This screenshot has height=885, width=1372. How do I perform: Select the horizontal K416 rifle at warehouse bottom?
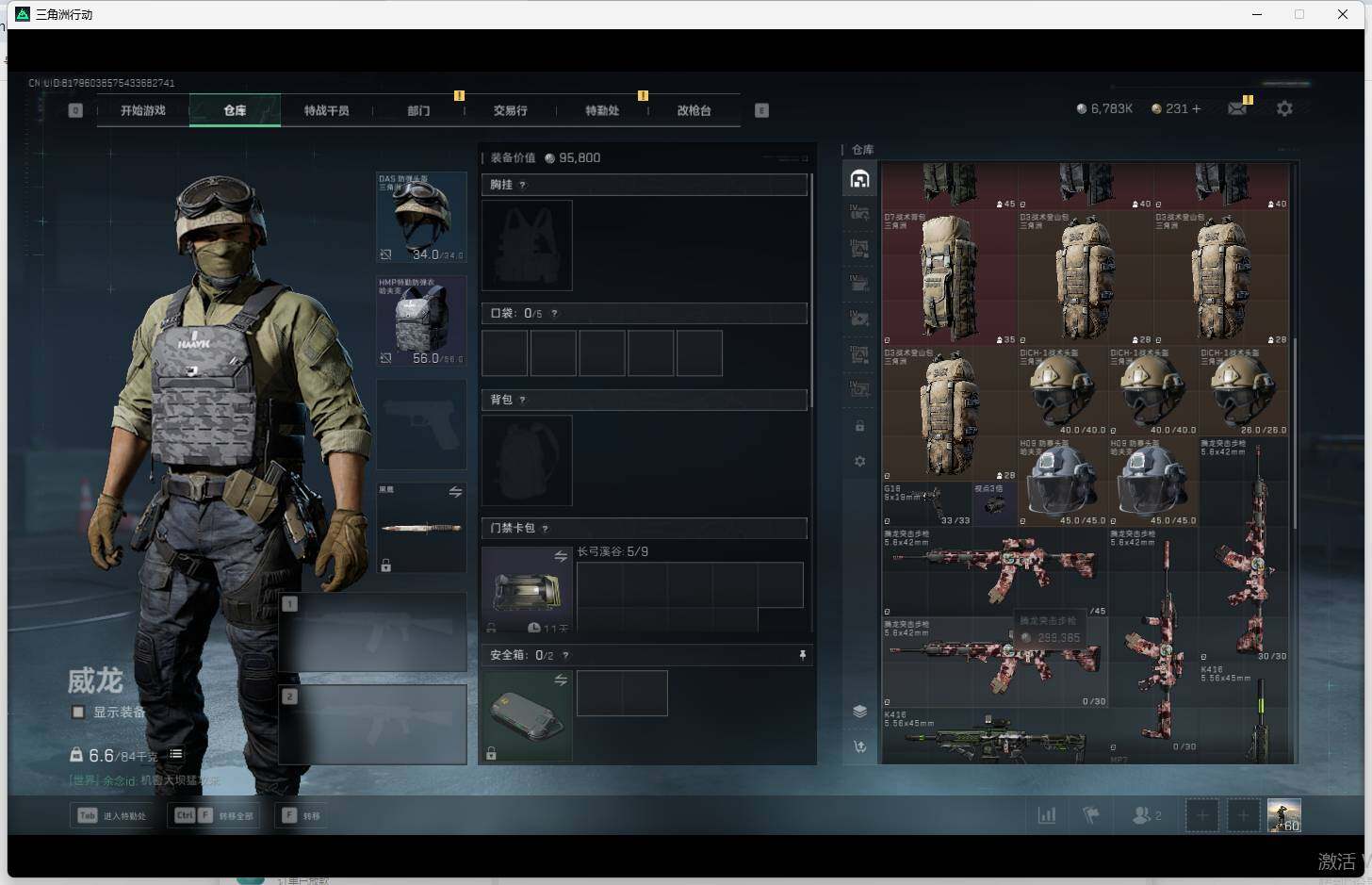pos(995,735)
